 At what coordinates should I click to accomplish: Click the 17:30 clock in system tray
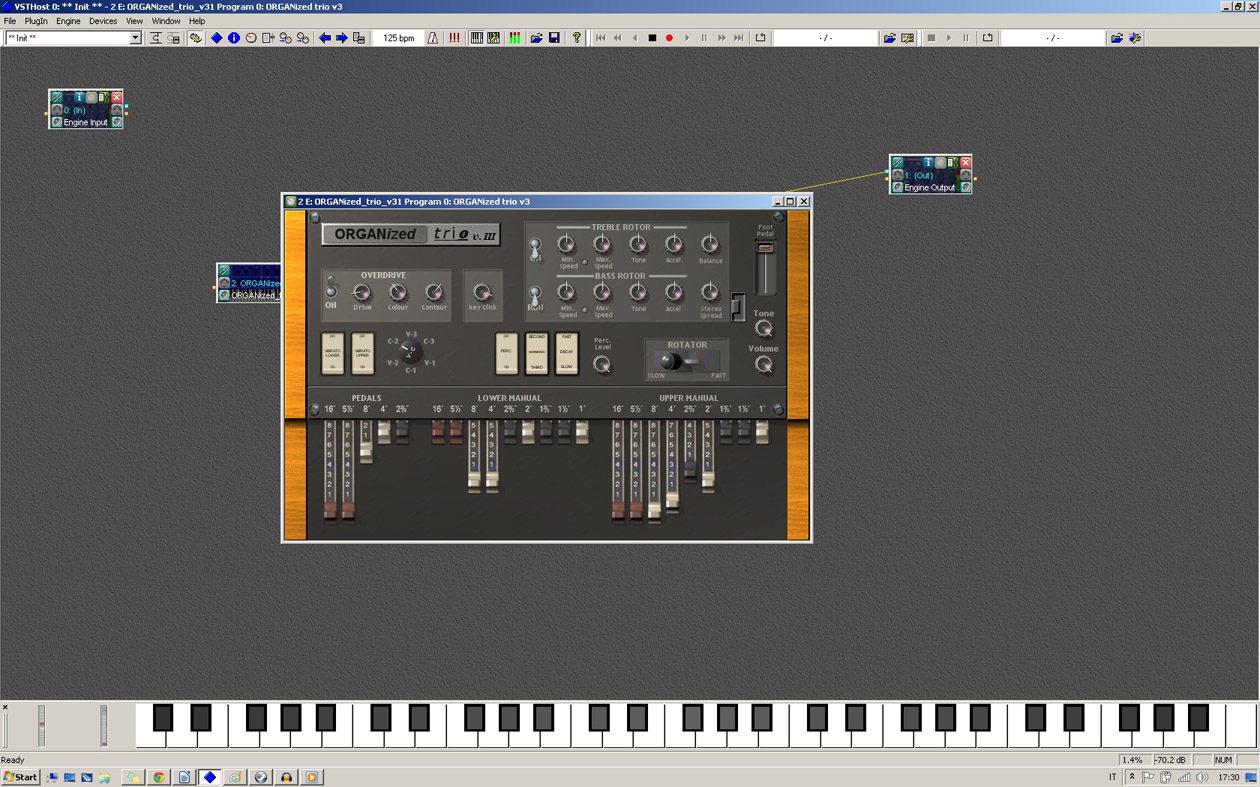[1229, 777]
